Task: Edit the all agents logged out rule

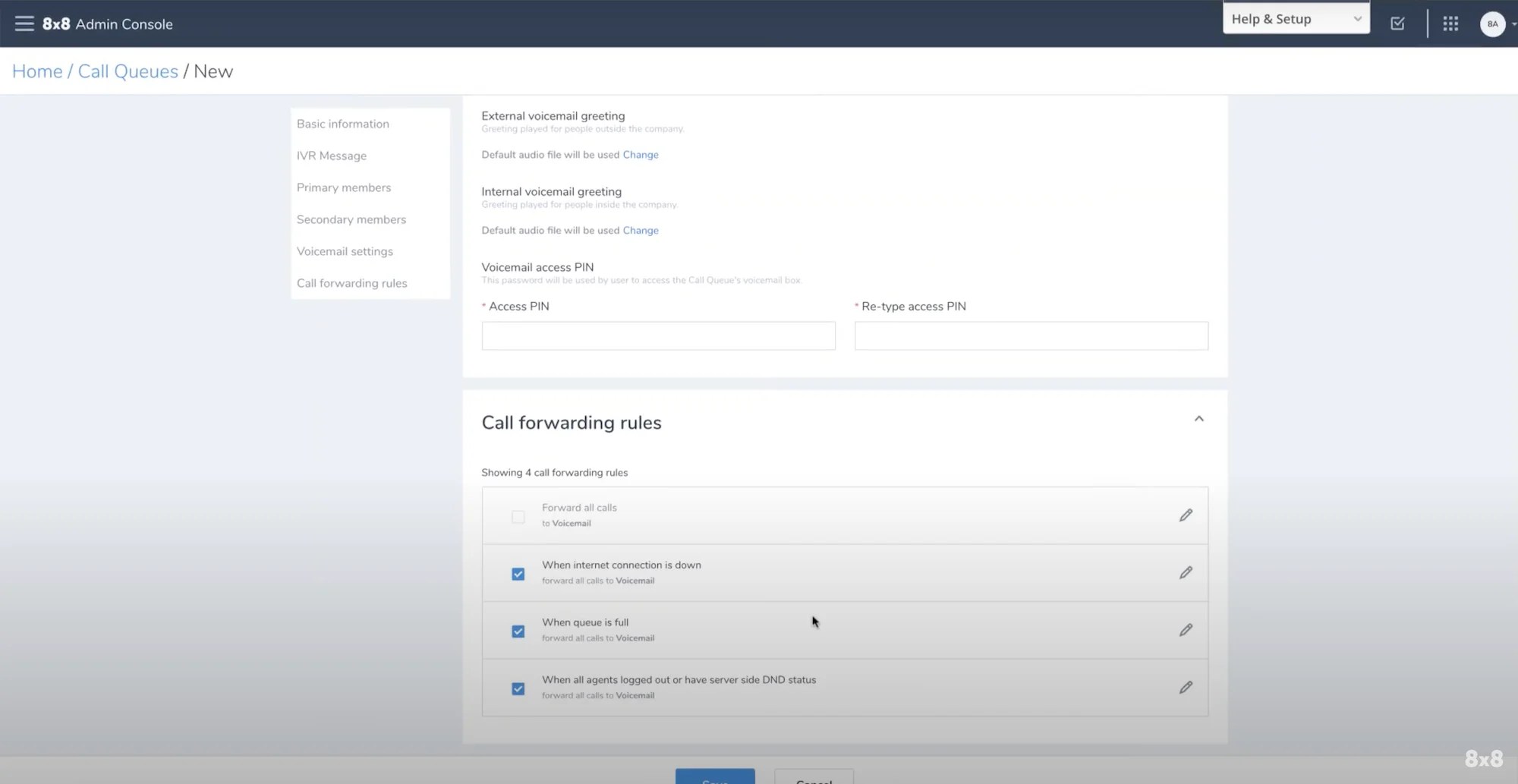Action: [x=1186, y=688]
